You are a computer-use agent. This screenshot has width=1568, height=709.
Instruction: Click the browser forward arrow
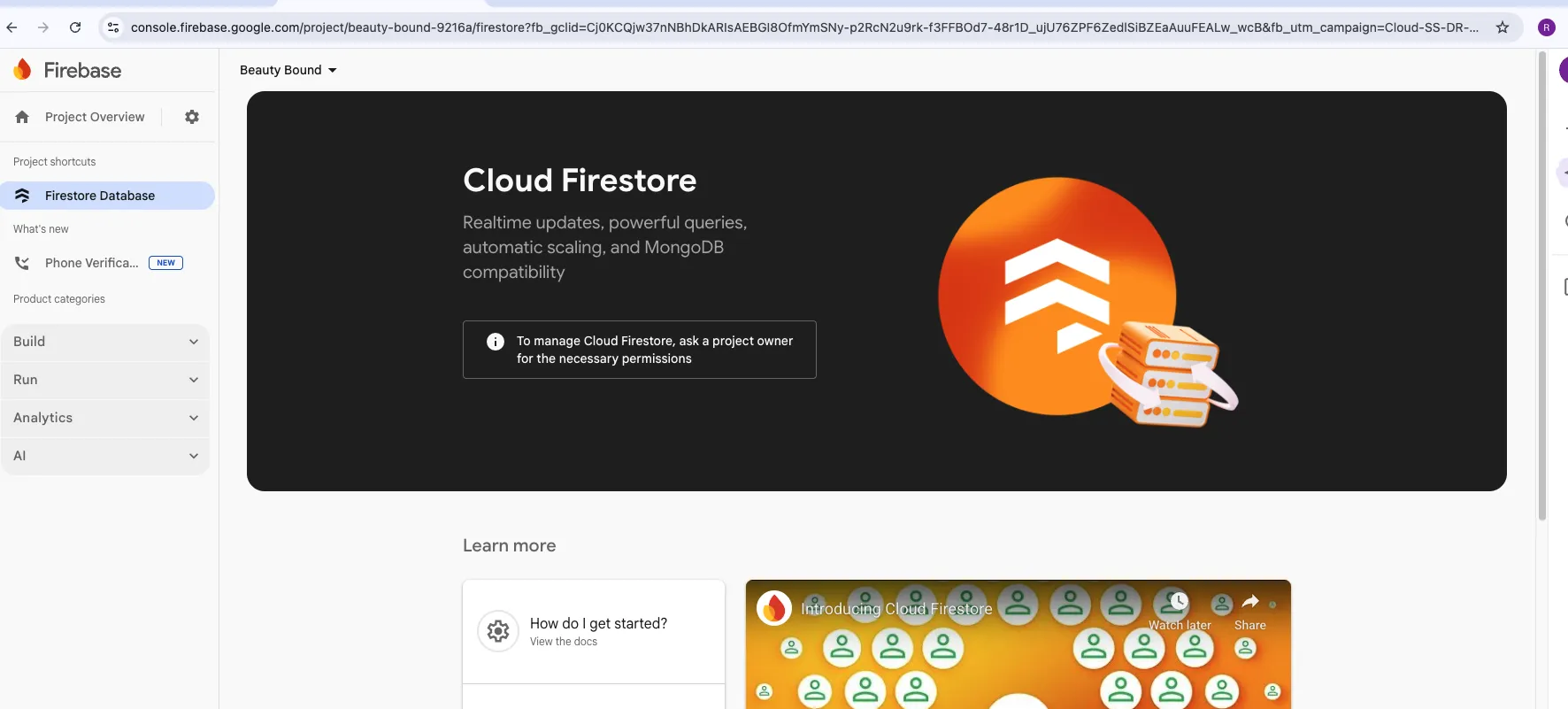[43, 27]
